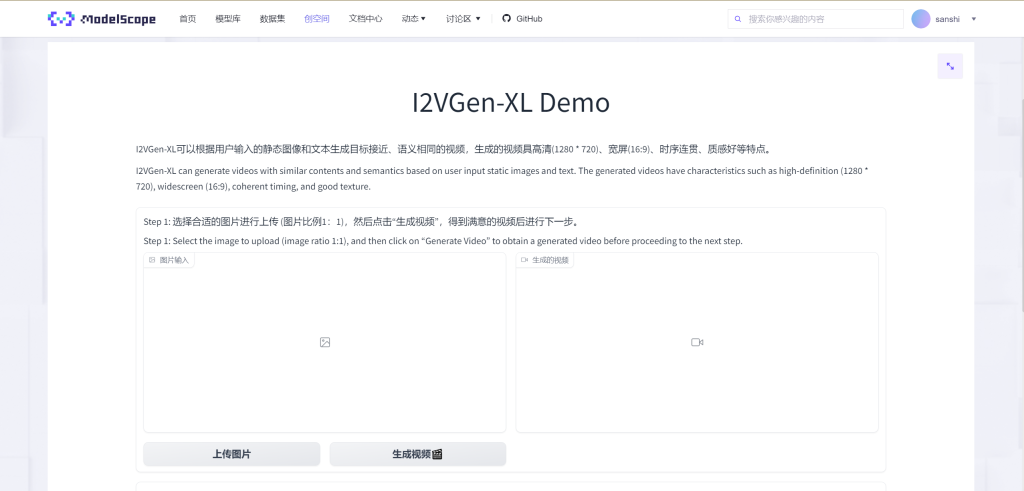
Task: Click the GitHub octocat icon
Action: [x=506, y=18]
